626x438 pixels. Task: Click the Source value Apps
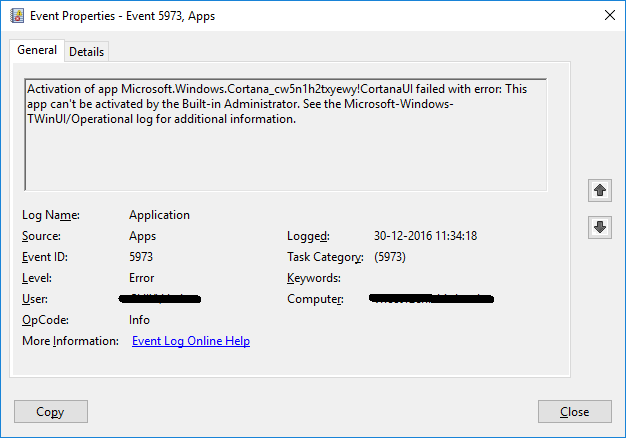click(143, 236)
